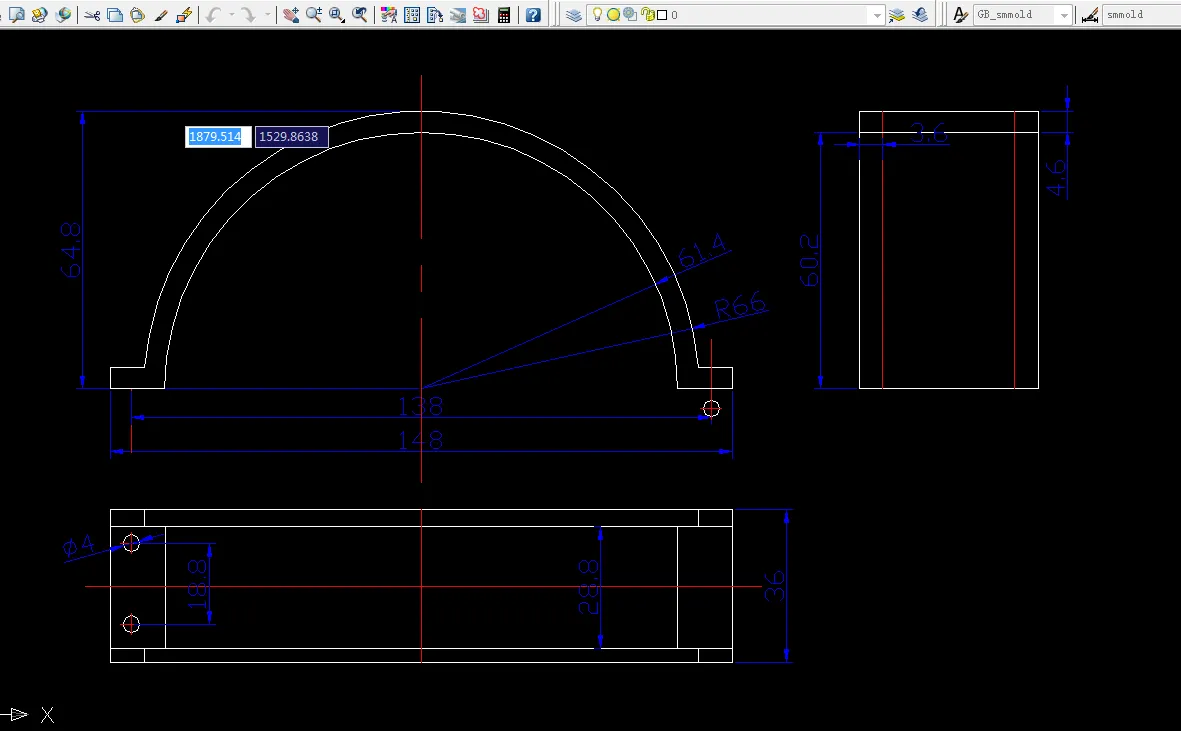Expand the GB_smmold text style dropdown

coord(1064,15)
